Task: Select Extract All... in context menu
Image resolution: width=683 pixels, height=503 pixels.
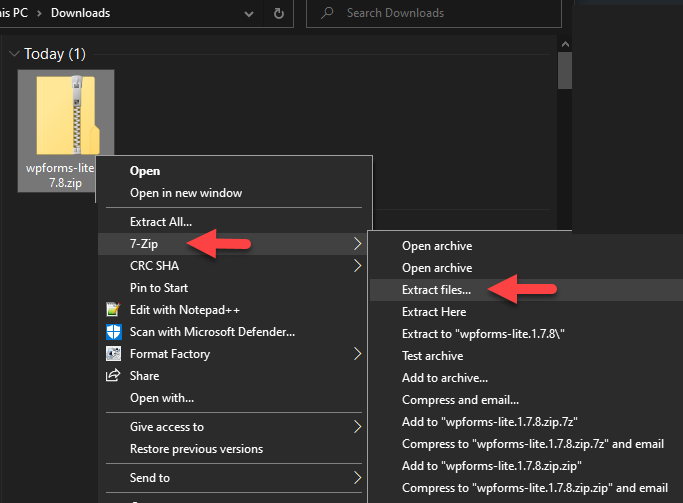Action: [161, 222]
